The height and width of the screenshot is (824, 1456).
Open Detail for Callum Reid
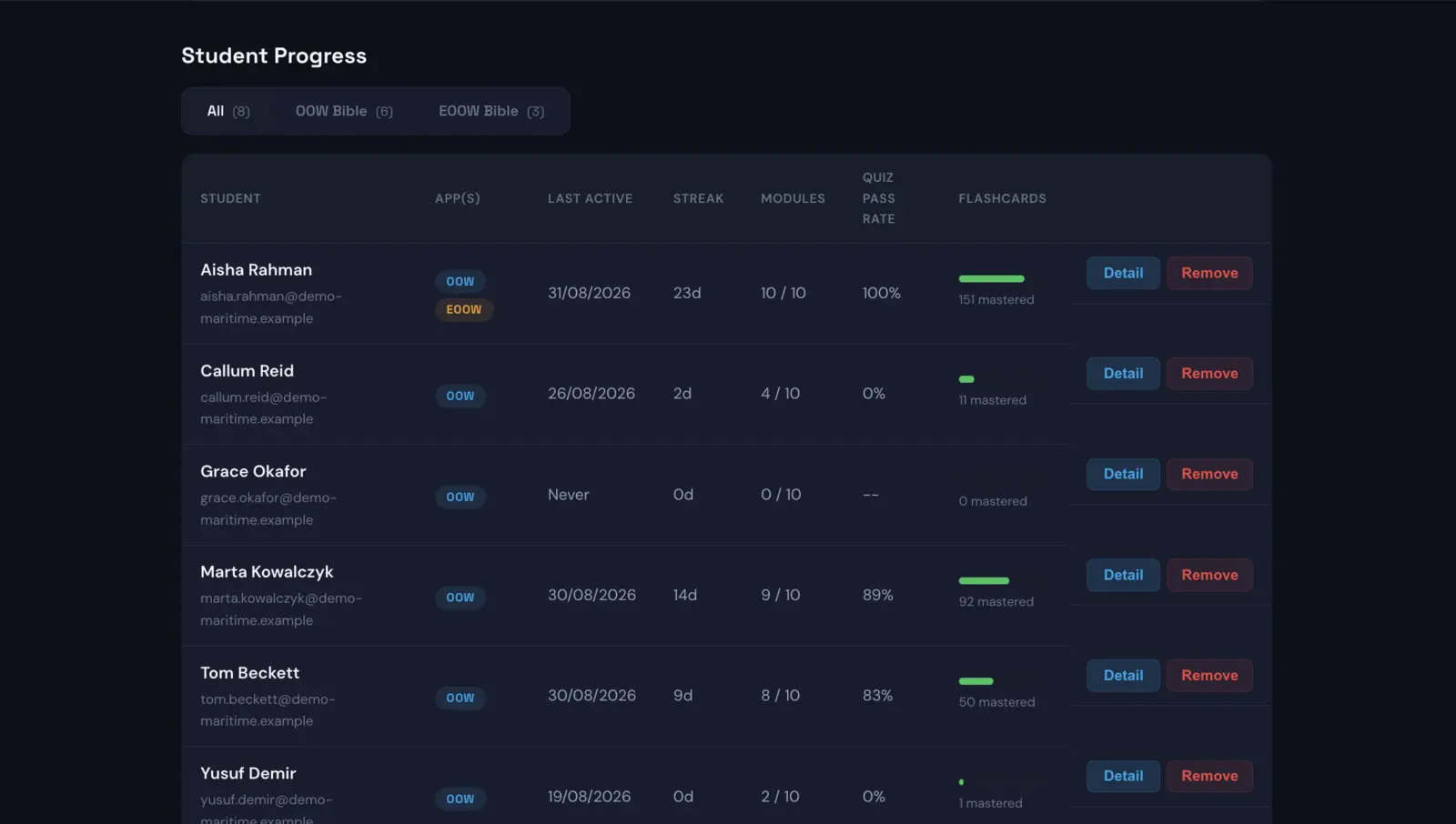pos(1123,374)
